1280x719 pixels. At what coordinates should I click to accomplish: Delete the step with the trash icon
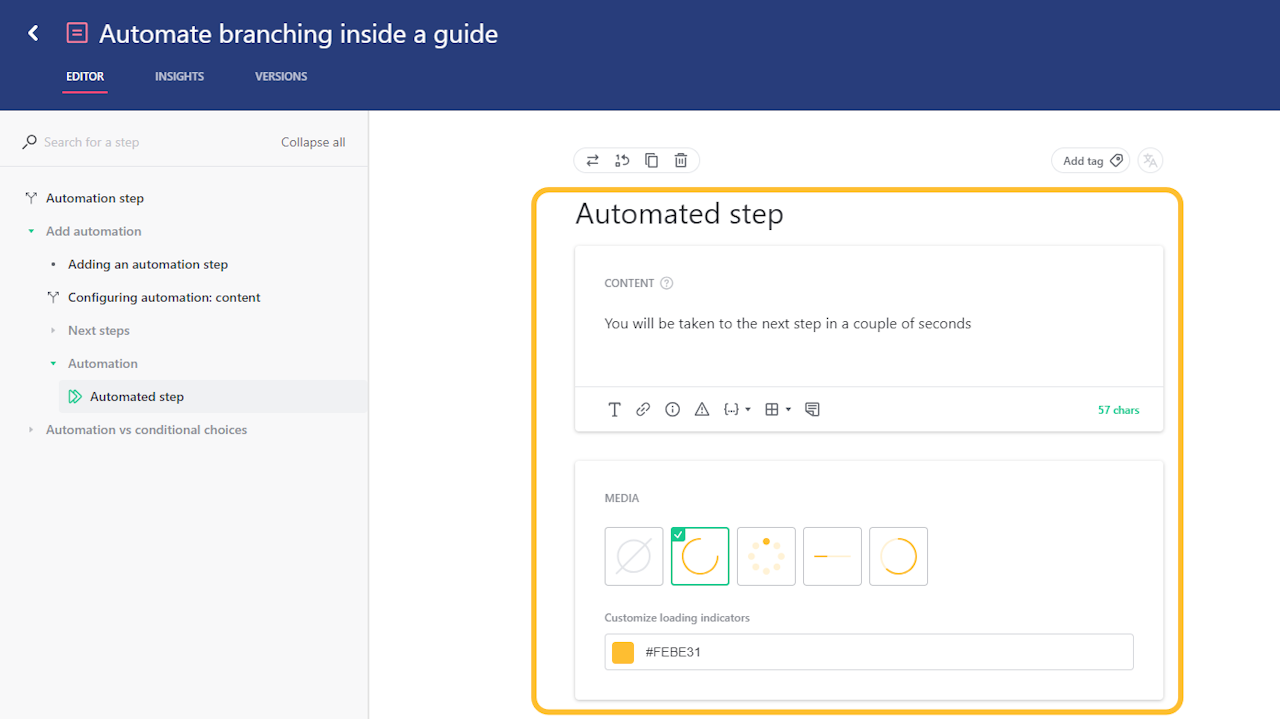click(x=681, y=160)
